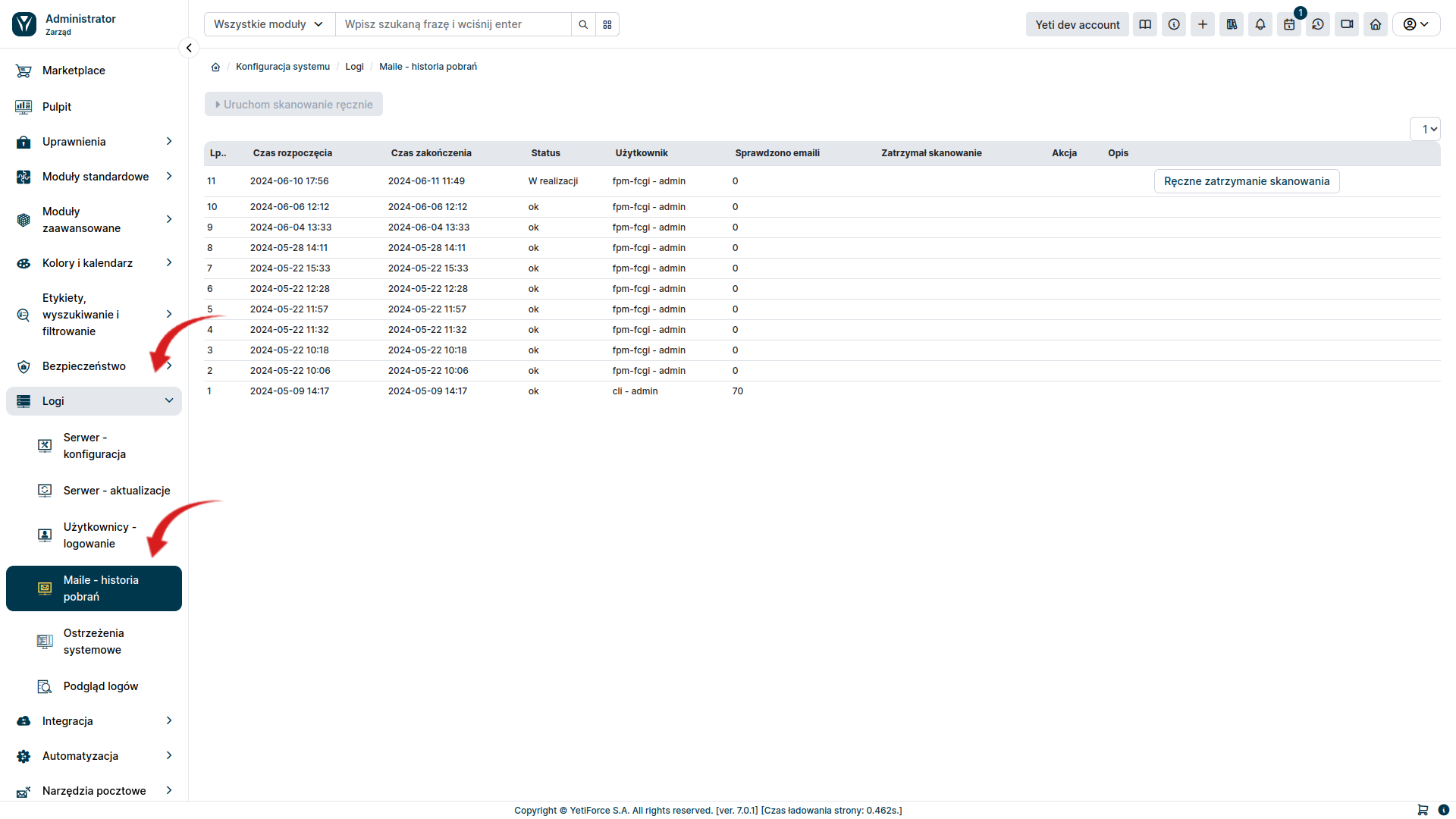Open notifications bell icon
The width and height of the screenshot is (1456, 819).
pyautogui.click(x=1260, y=24)
